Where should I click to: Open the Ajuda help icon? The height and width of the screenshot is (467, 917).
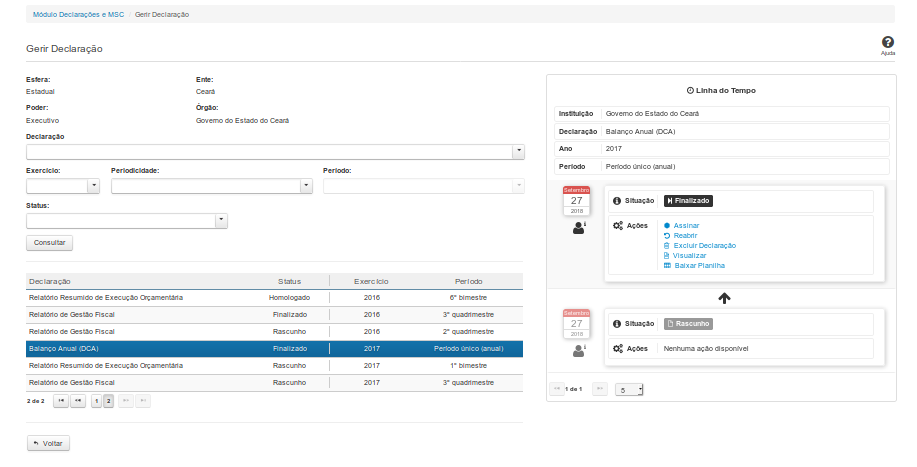[887, 43]
